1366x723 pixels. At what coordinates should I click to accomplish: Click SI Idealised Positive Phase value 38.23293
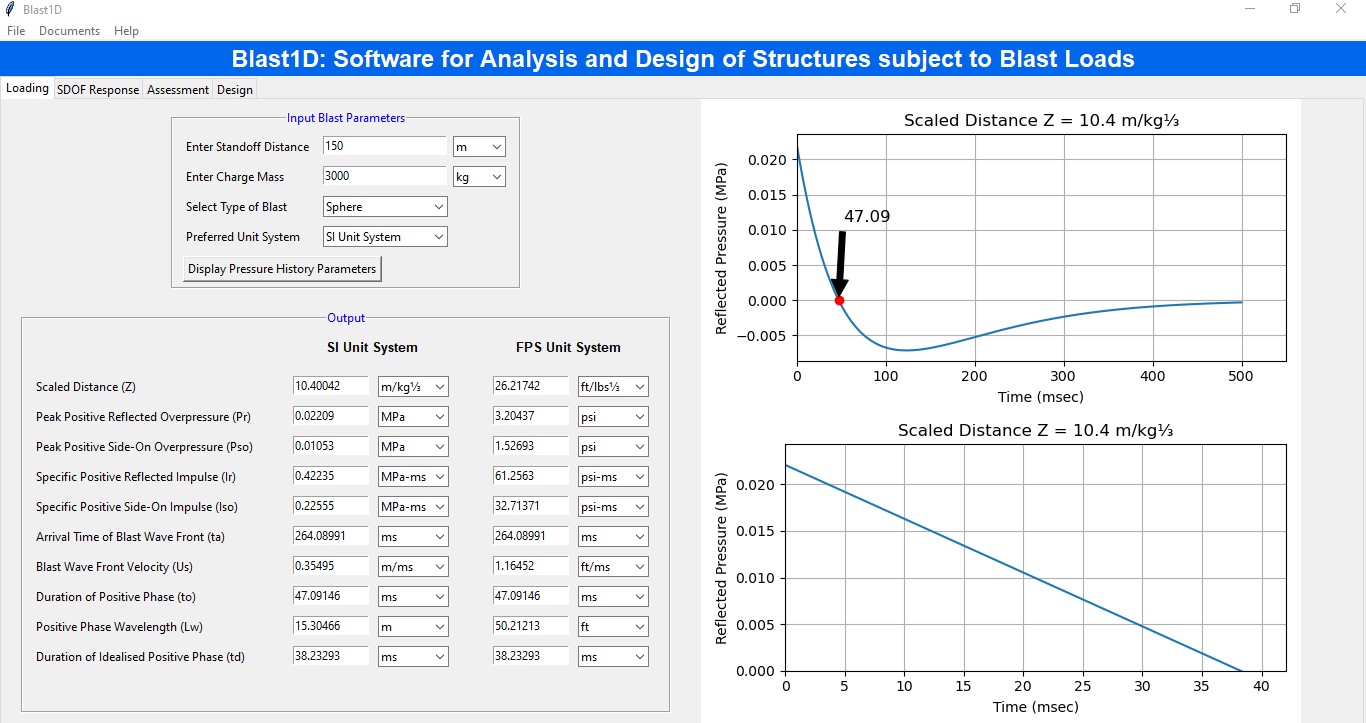click(330, 656)
